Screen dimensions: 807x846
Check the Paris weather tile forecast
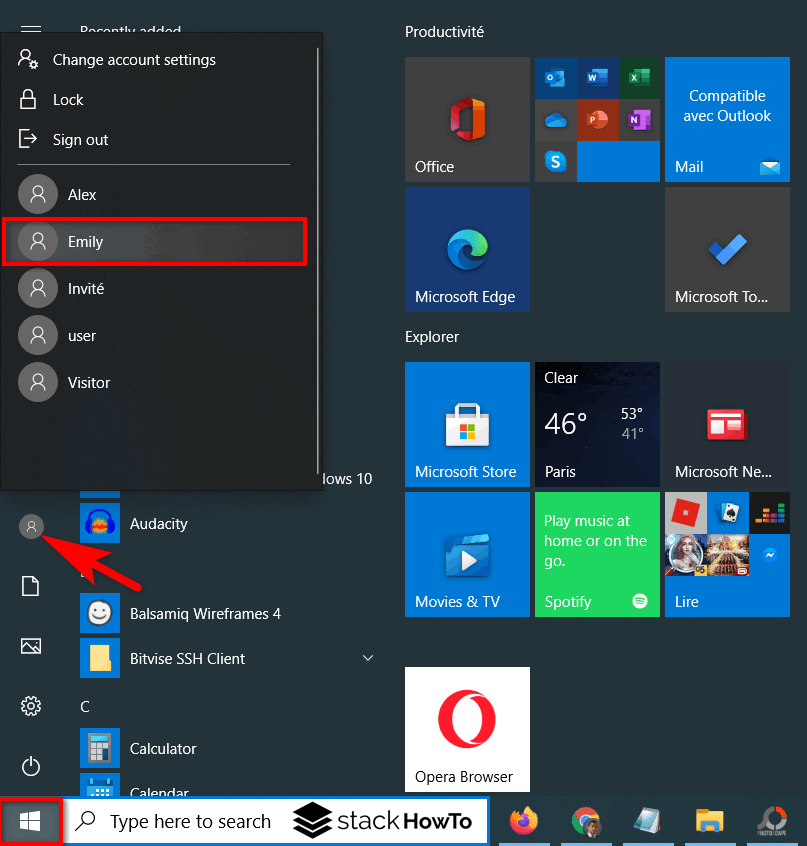point(597,425)
